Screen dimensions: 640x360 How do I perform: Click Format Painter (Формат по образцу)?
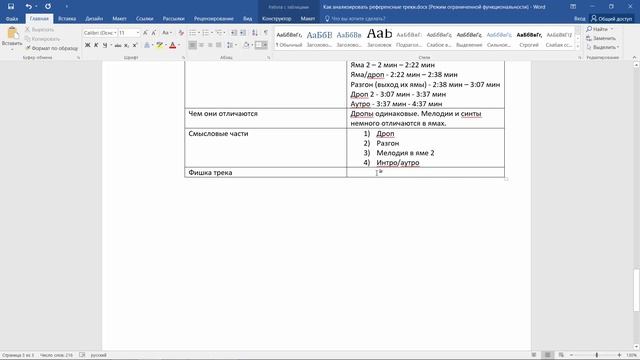[x=51, y=48]
